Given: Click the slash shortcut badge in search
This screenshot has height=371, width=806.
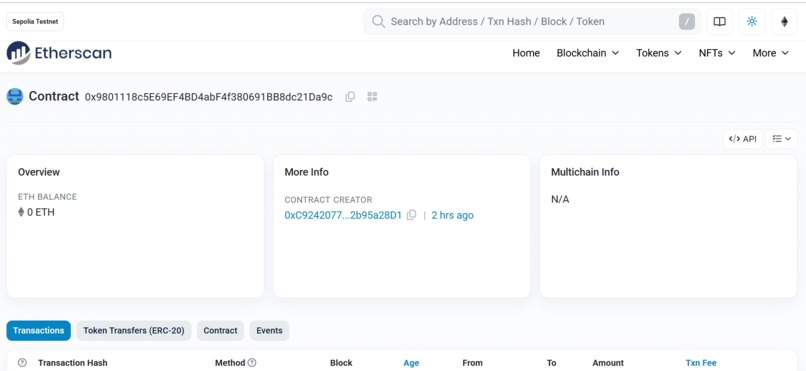Looking at the screenshot, I should click(x=687, y=22).
